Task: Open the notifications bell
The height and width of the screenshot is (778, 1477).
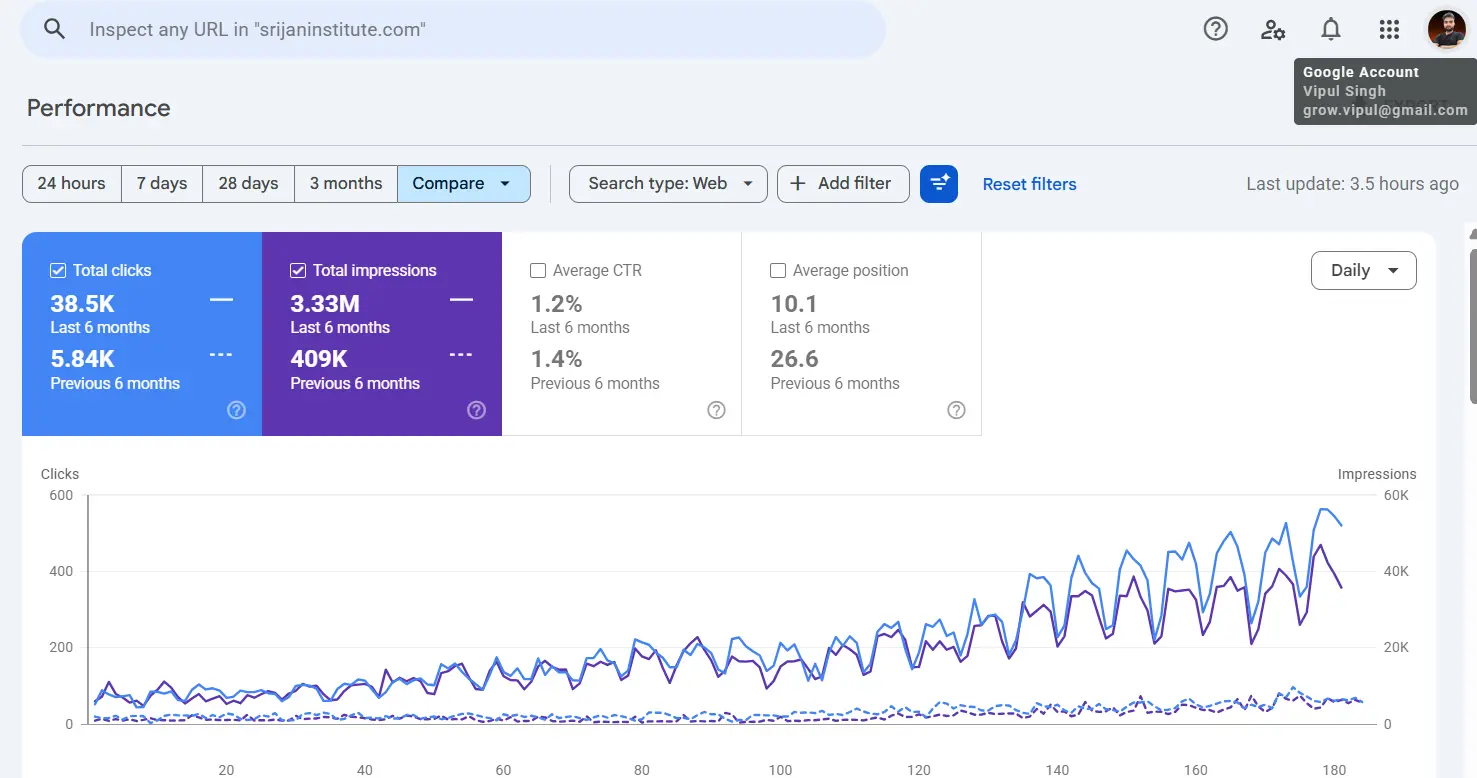Action: pyautogui.click(x=1331, y=29)
